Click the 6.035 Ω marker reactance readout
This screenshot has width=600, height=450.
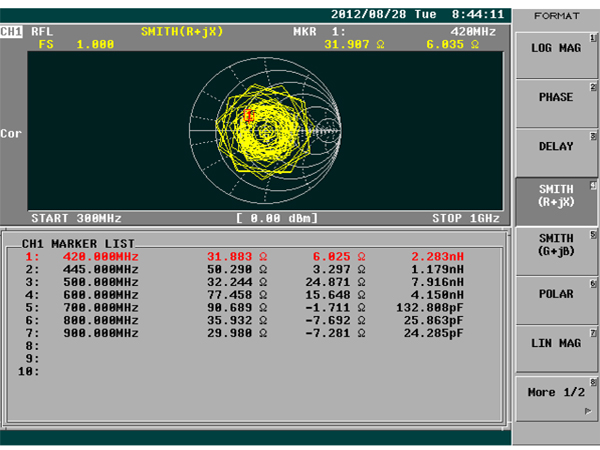[453, 44]
